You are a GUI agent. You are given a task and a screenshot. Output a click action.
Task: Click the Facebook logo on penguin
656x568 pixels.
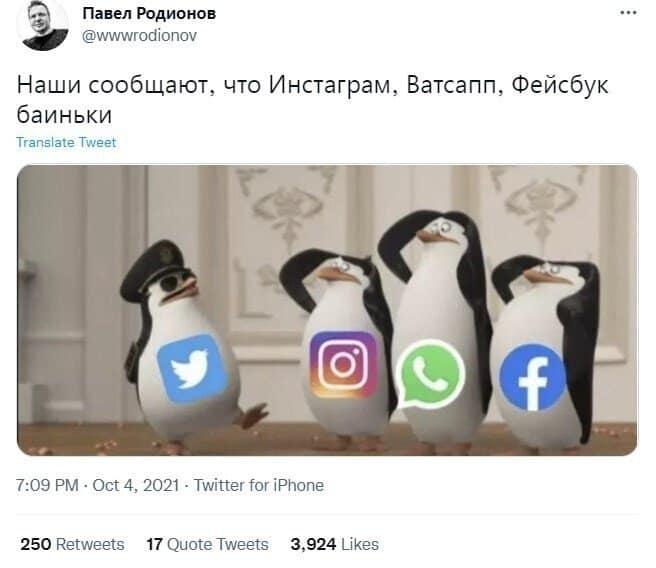(533, 378)
